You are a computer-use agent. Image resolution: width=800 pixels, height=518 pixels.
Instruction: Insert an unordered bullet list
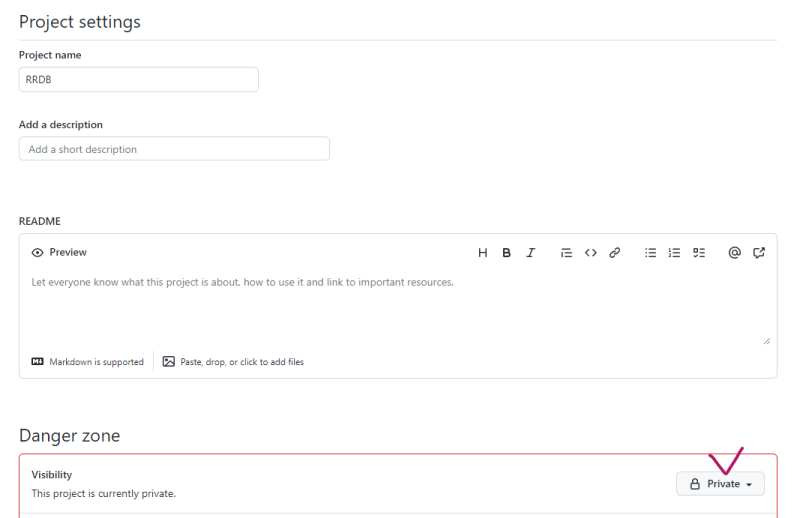click(x=651, y=253)
